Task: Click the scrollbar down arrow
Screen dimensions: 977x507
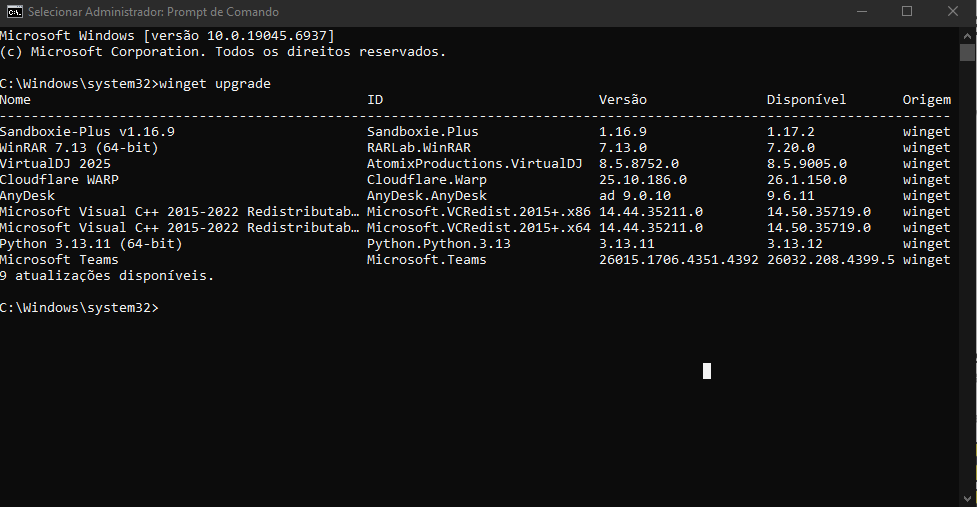Action: coord(967,499)
